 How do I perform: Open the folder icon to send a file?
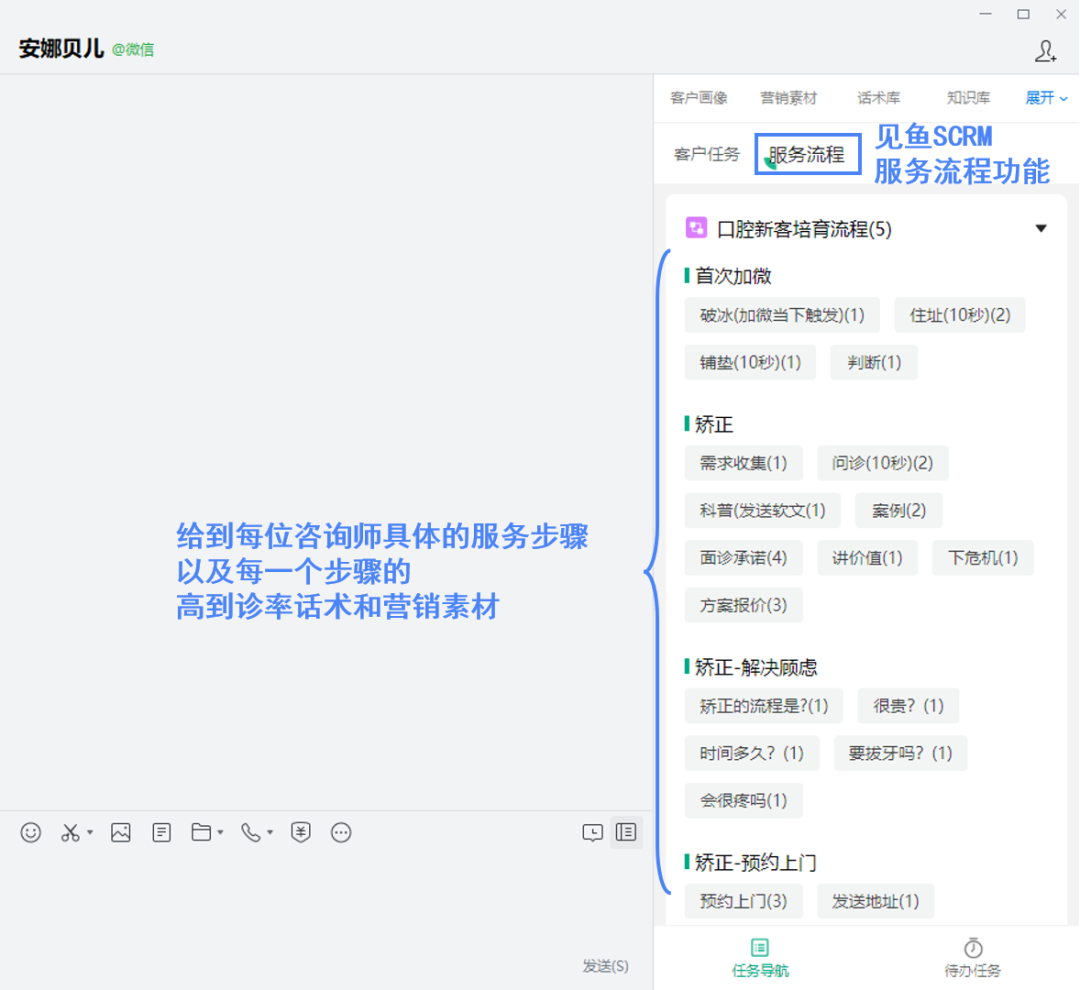tap(202, 832)
